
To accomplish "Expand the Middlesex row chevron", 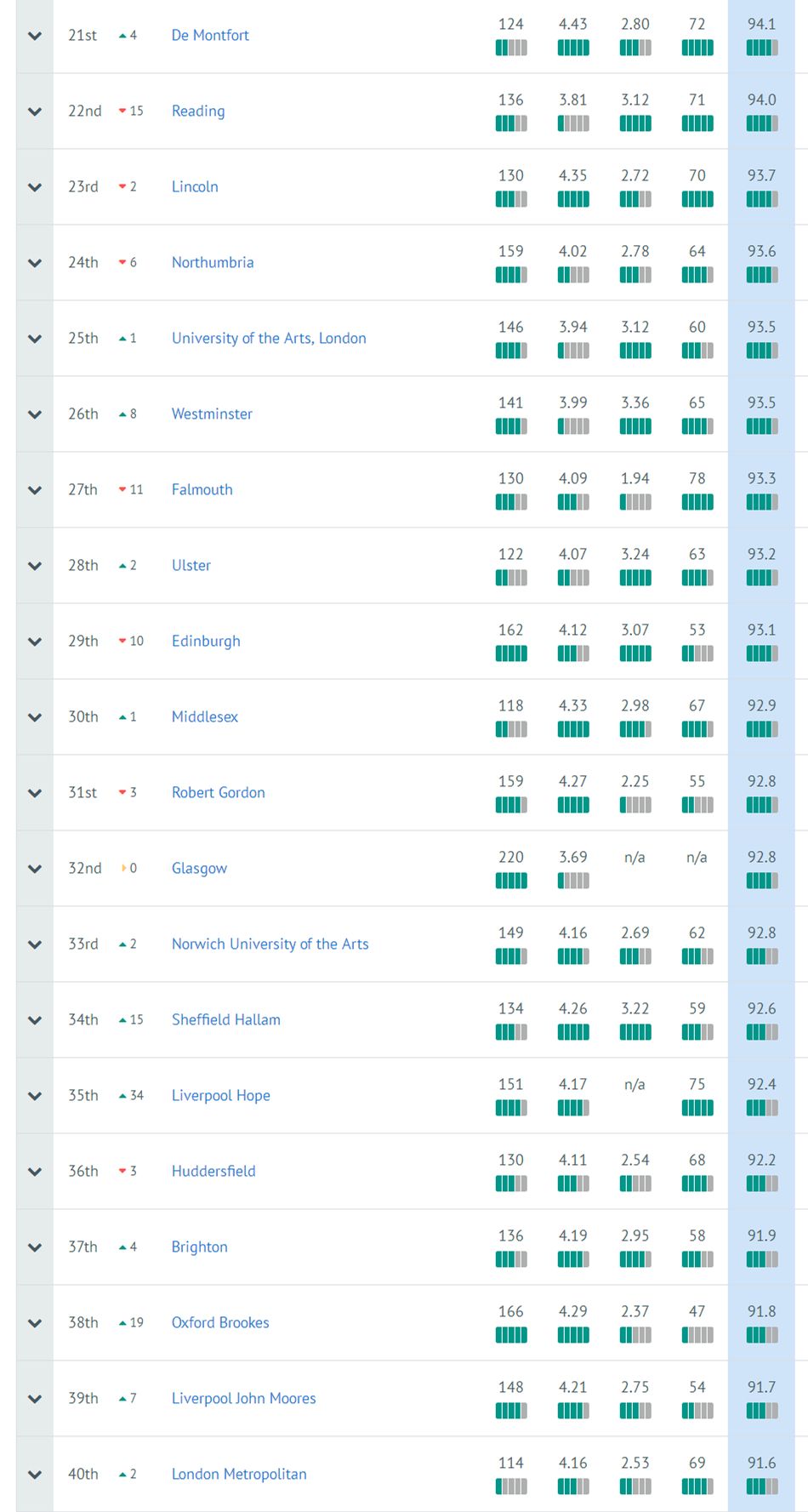I will (35, 717).
